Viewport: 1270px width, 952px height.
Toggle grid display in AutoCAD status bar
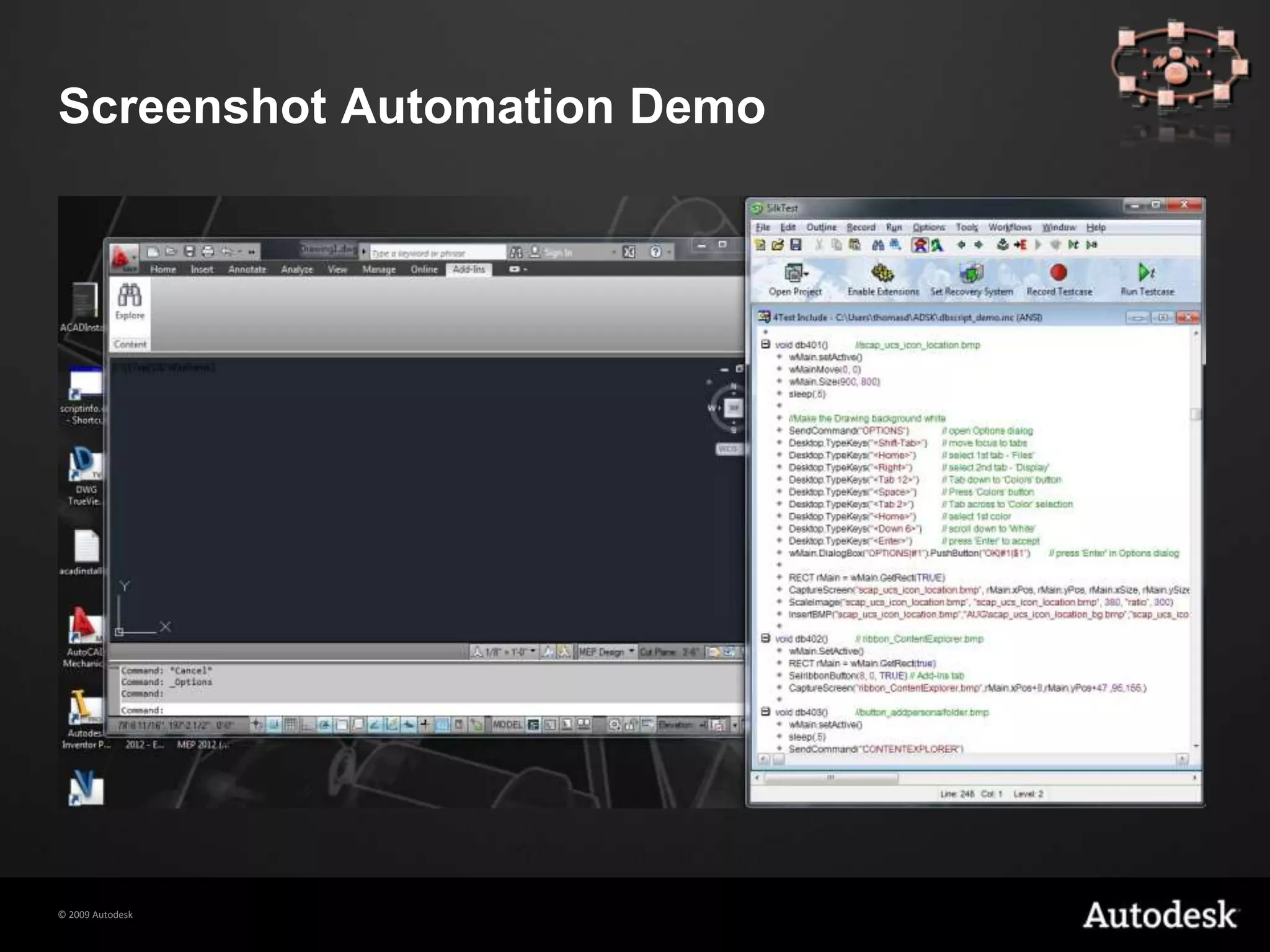[x=290, y=725]
